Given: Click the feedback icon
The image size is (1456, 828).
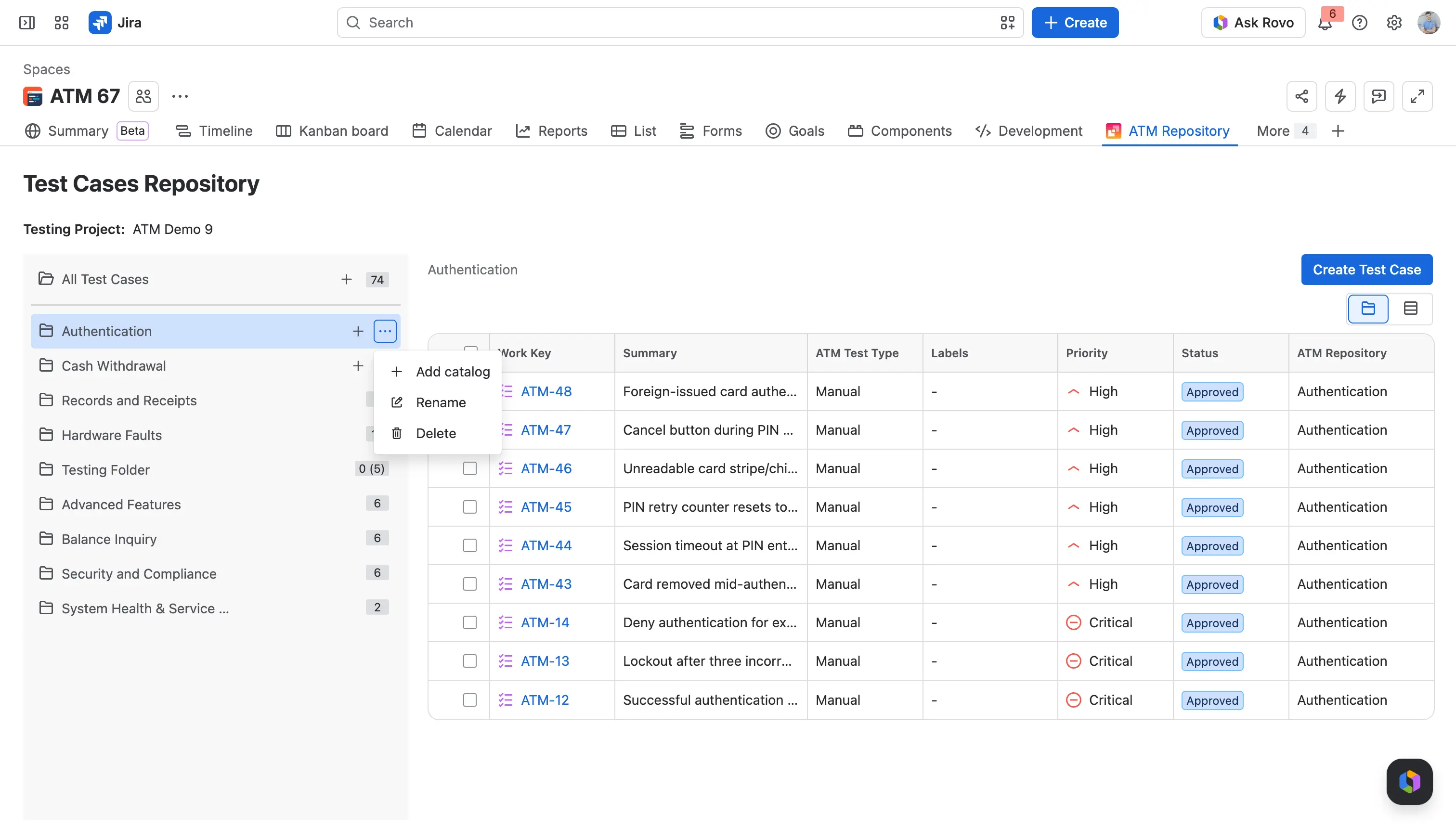Looking at the screenshot, I should [1378, 96].
